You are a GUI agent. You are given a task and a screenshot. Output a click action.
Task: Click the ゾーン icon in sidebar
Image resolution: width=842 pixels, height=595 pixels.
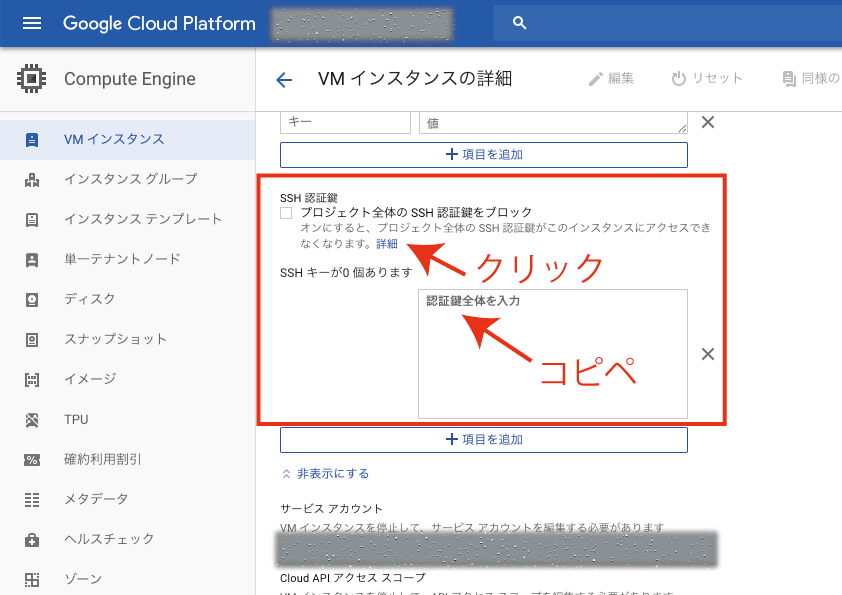(x=32, y=579)
